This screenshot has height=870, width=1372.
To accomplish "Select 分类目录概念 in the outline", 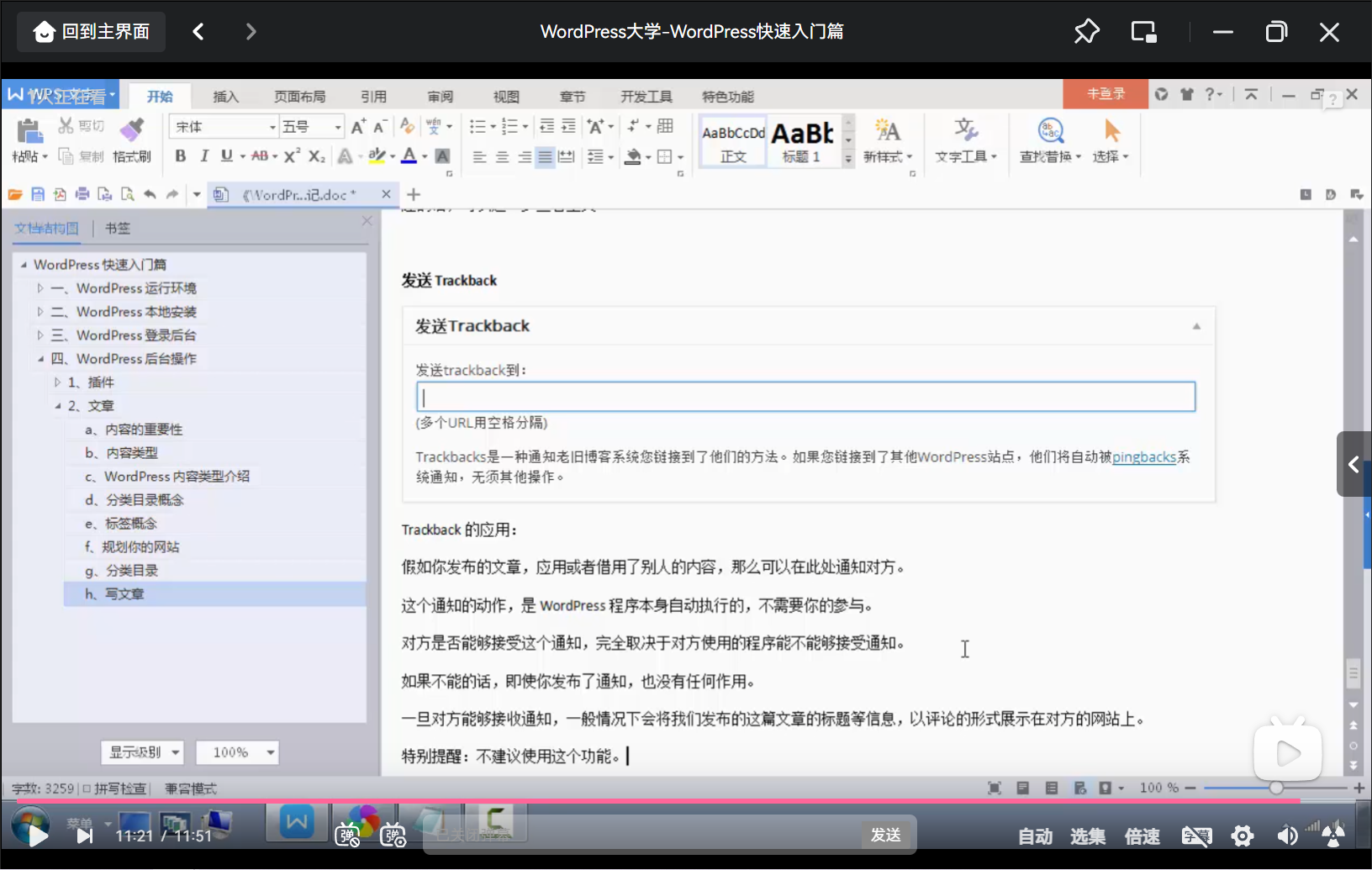I will [135, 500].
